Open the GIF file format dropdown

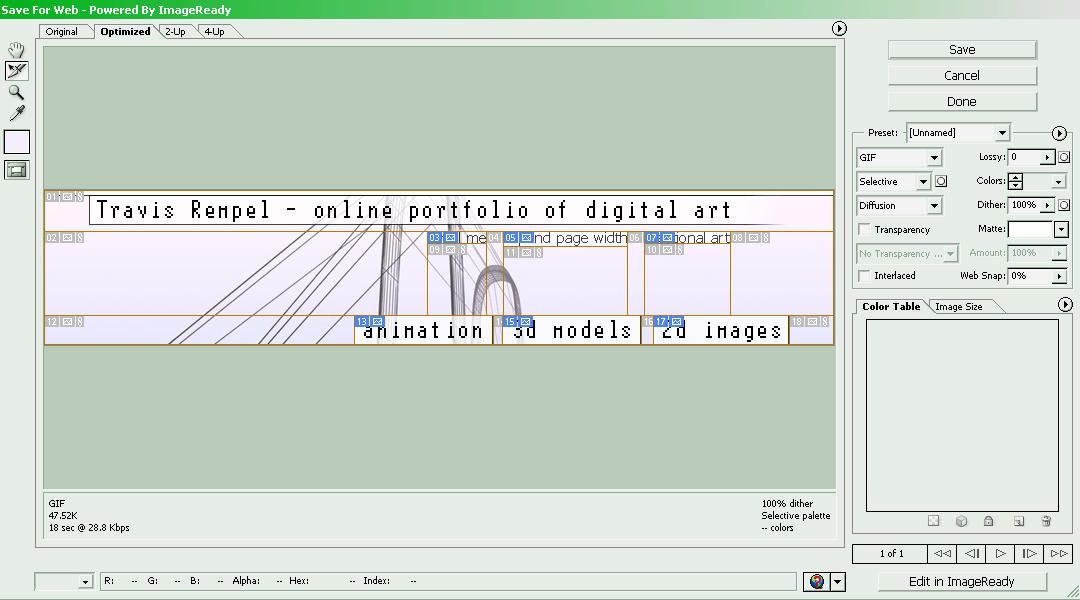pos(899,158)
